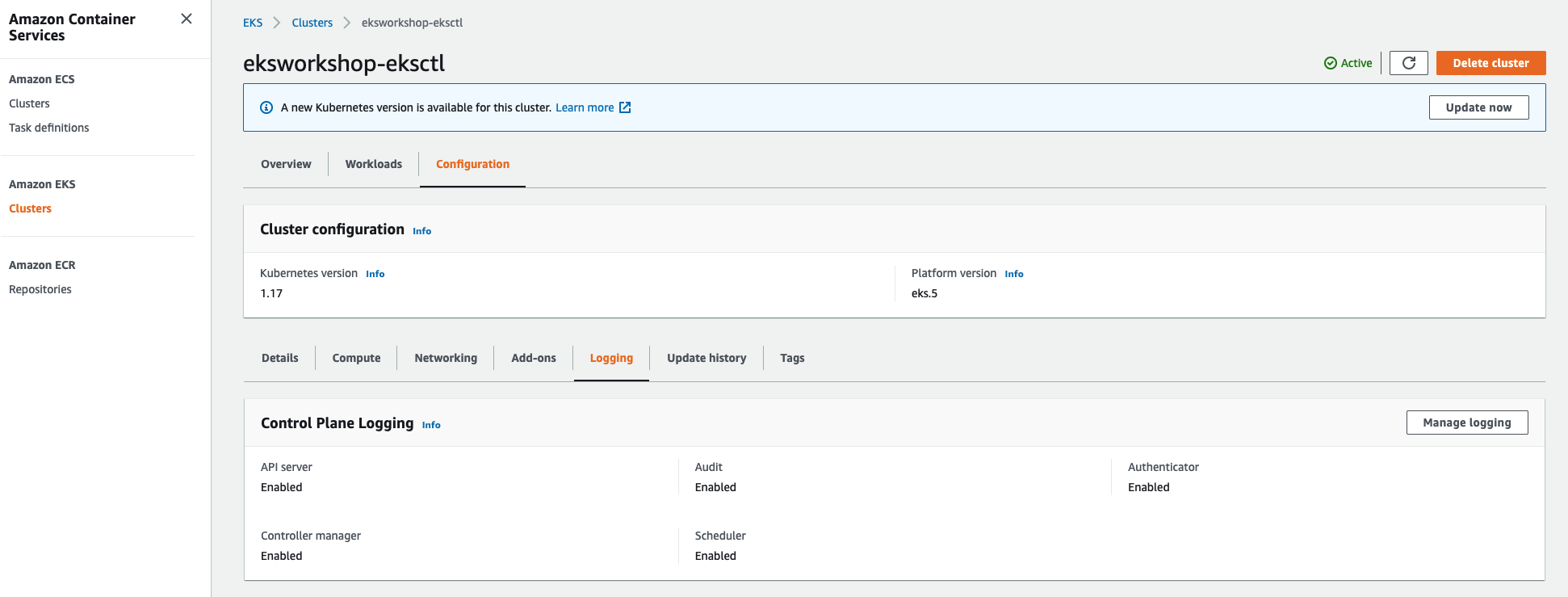This screenshot has height=597, width=1568.
Task: Select the Logging sub-tab
Action: (611, 358)
